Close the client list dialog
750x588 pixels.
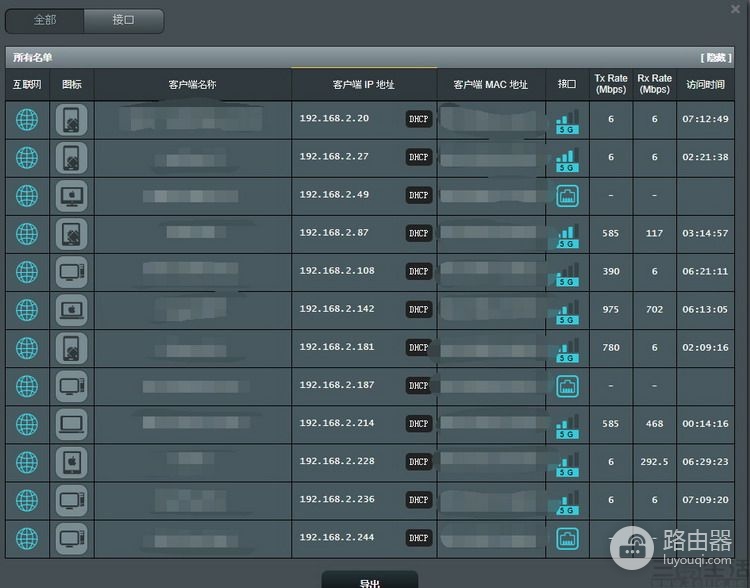735,9
